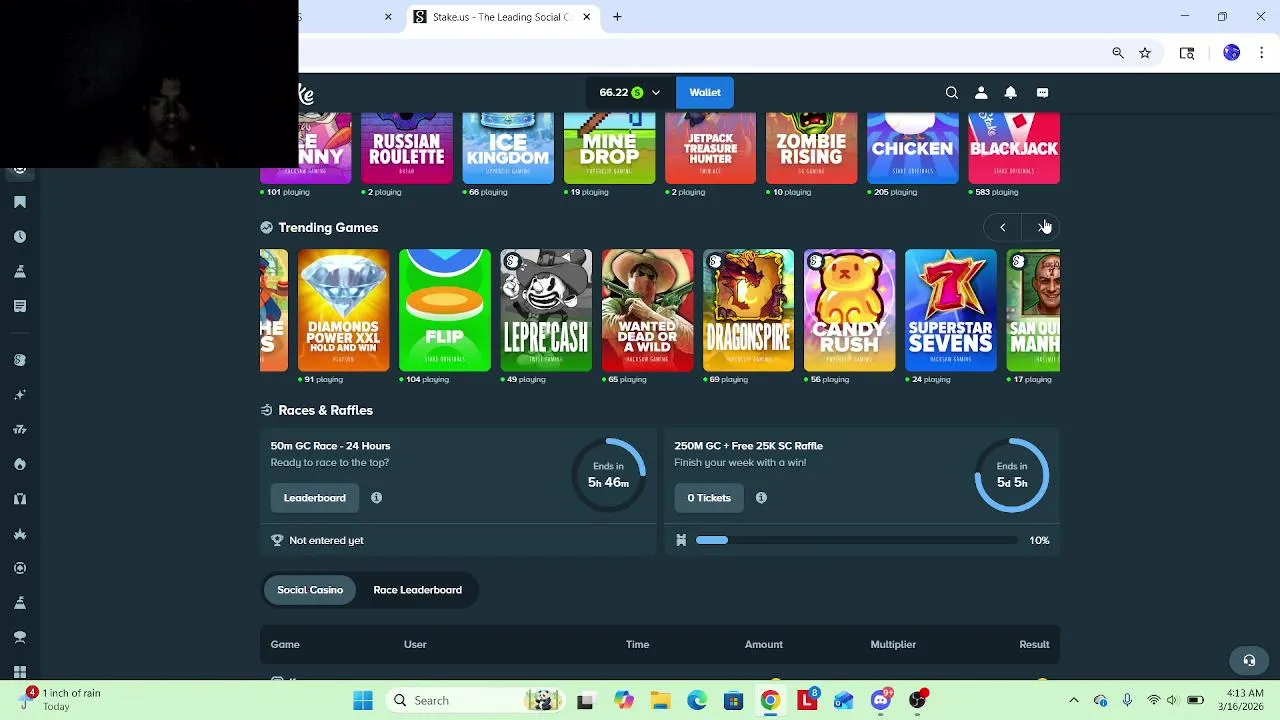Click the 50m GC Race title
1280x720 pixels.
point(330,446)
